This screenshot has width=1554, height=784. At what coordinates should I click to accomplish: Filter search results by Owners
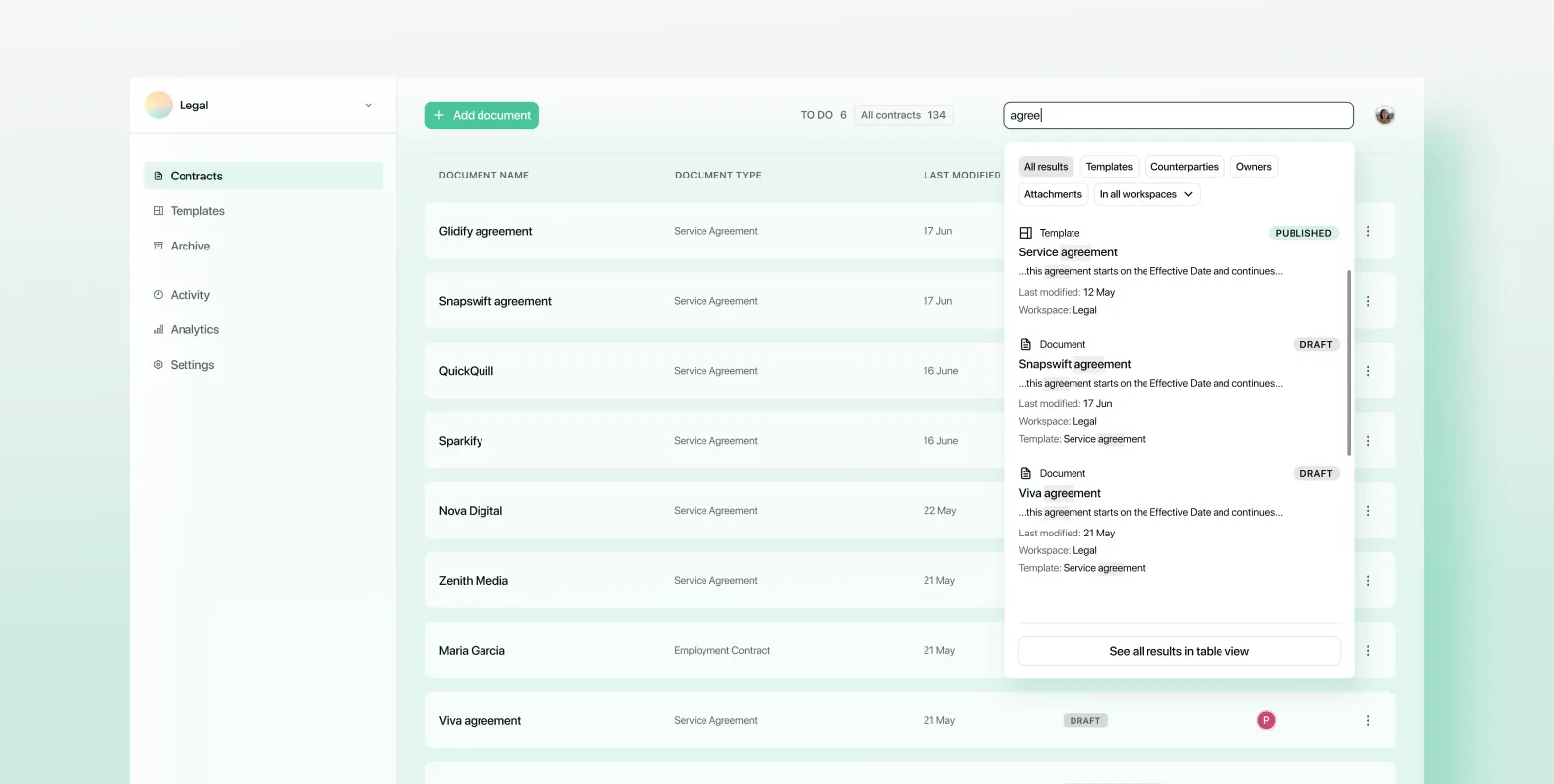coord(1254,167)
